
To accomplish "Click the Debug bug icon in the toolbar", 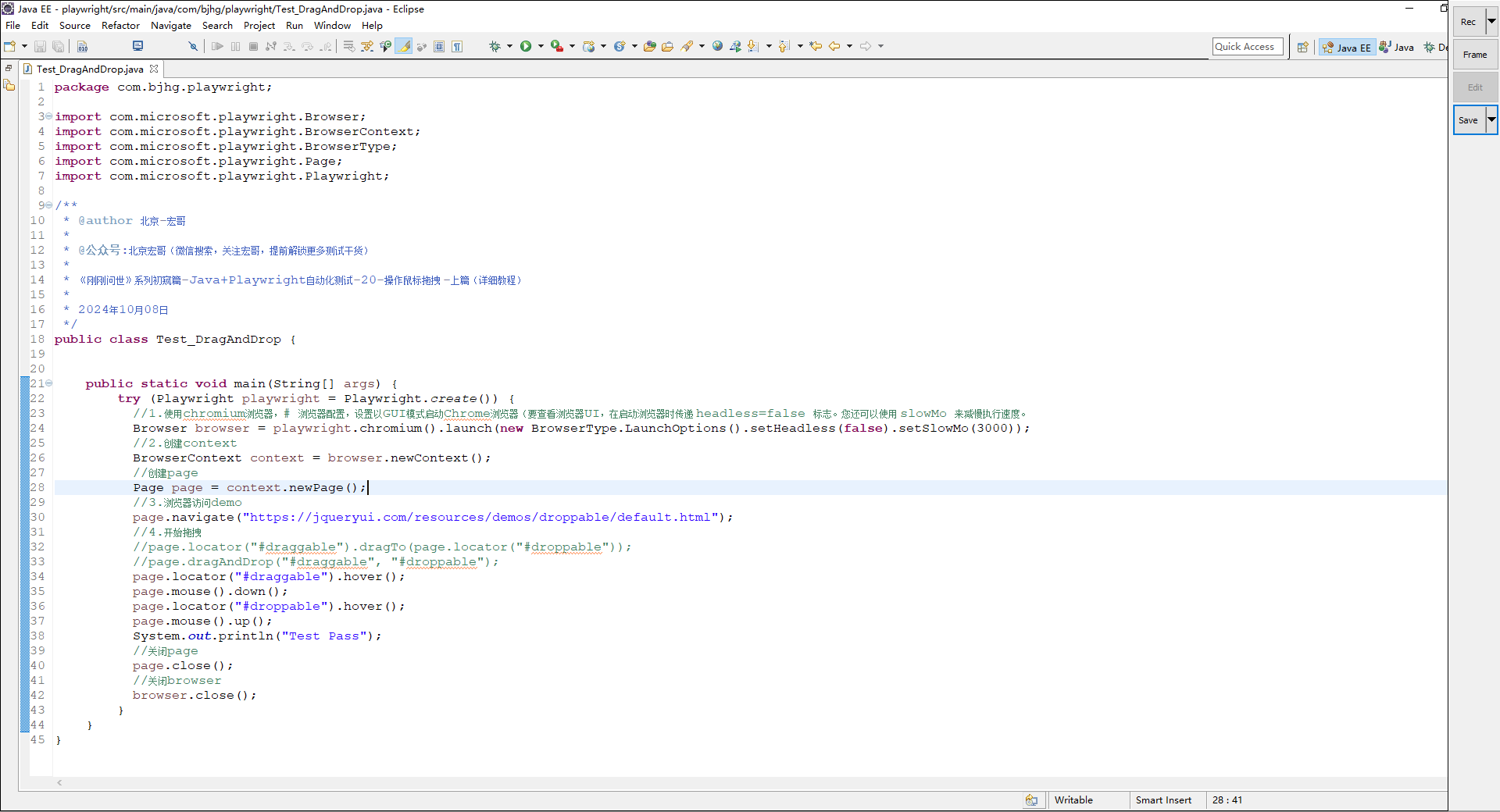I will click(x=495, y=47).
